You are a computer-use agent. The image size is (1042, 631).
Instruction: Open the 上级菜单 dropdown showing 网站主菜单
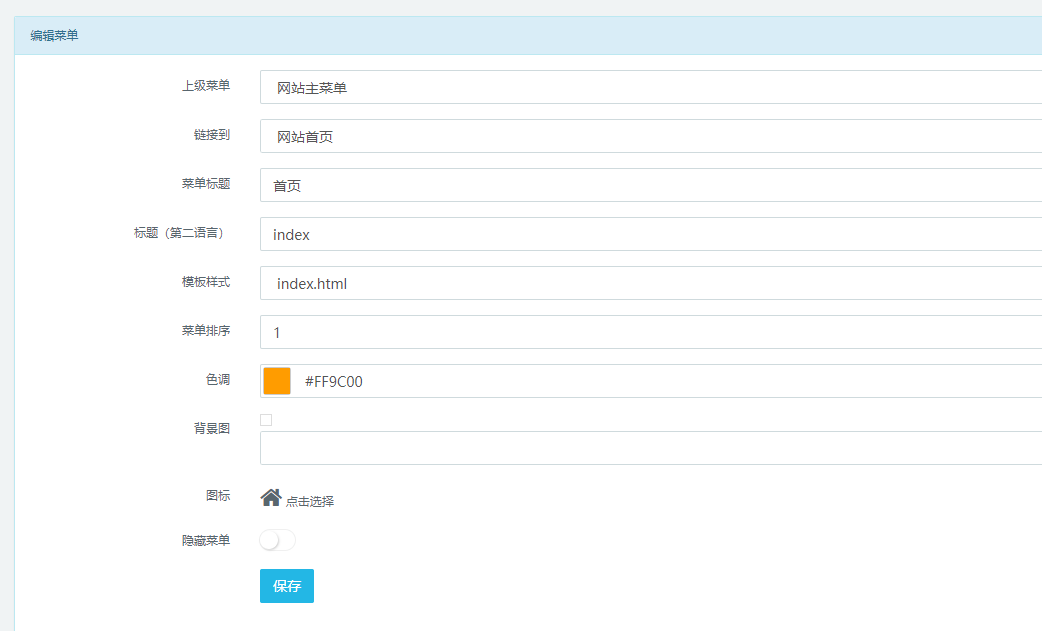[650, 87]
